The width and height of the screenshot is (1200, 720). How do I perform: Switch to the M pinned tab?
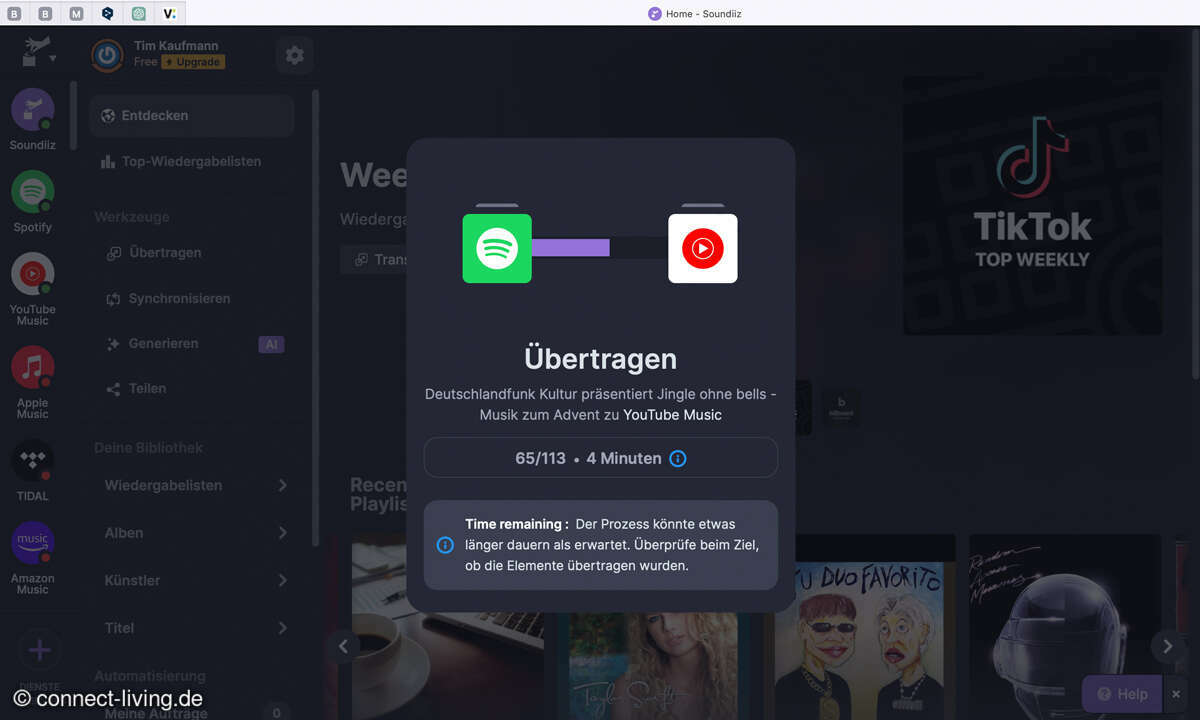pyautogui.click(x=77, y=13)
